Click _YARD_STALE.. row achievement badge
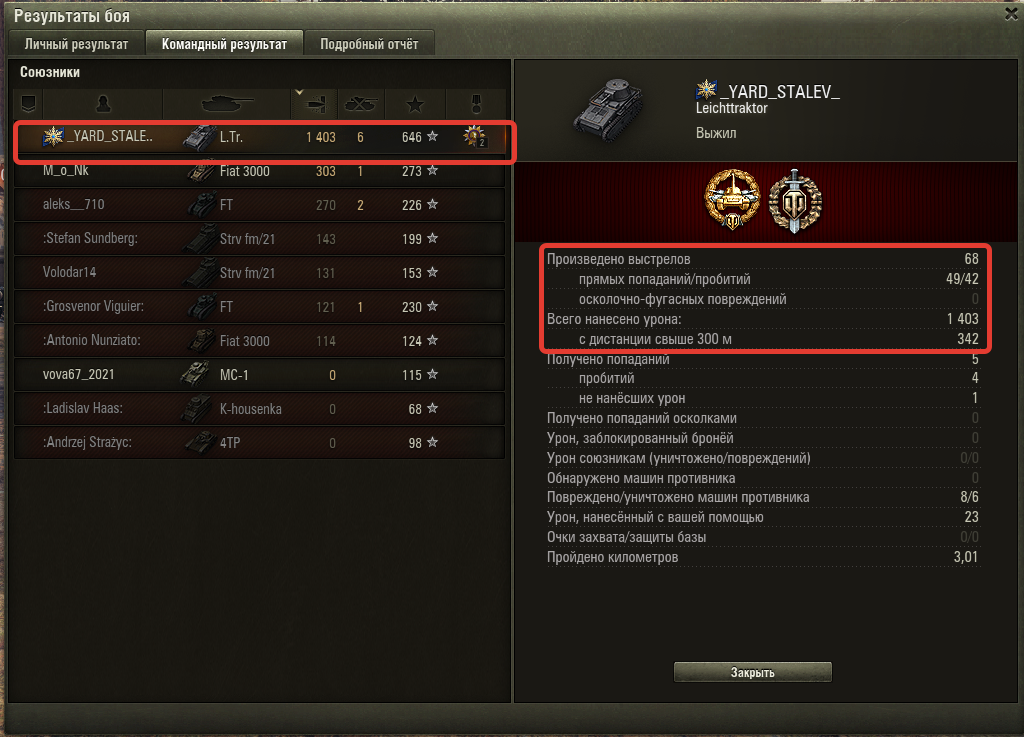The image size is (1024, 737). (x=474, y=136)
